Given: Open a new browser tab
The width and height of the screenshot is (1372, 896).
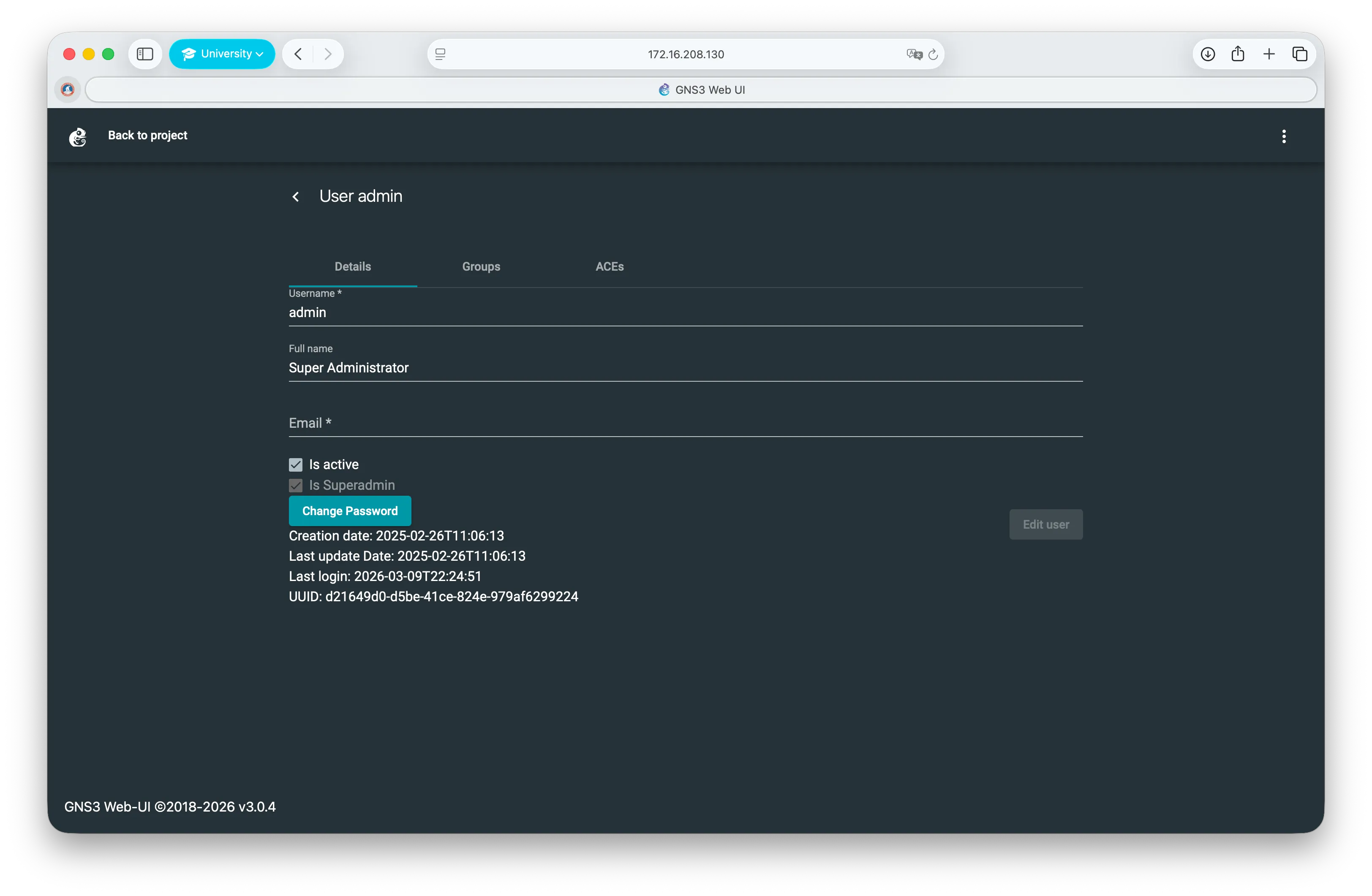Looking at the screenshot, I should [1269, 54].
